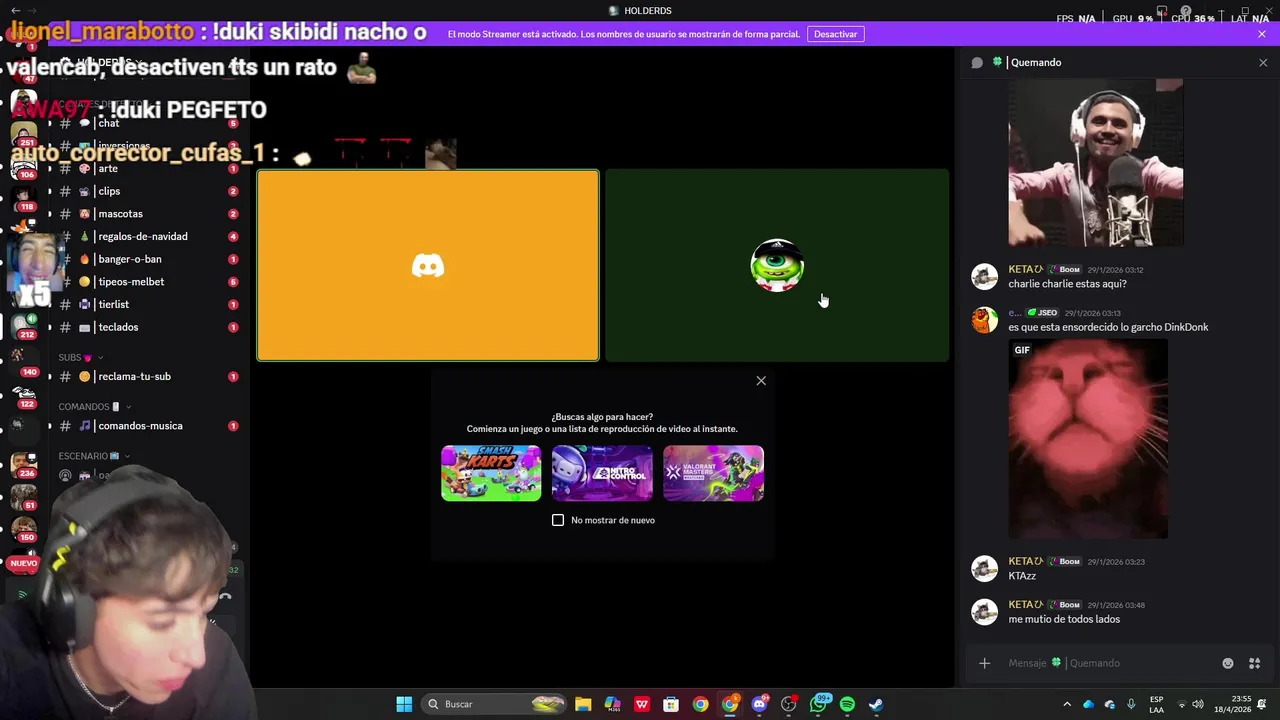This screenshot has height=720, width=1280.
Task: Open the apps launcher in chat
Action: pyautogui.click(x=1255, y=663)
